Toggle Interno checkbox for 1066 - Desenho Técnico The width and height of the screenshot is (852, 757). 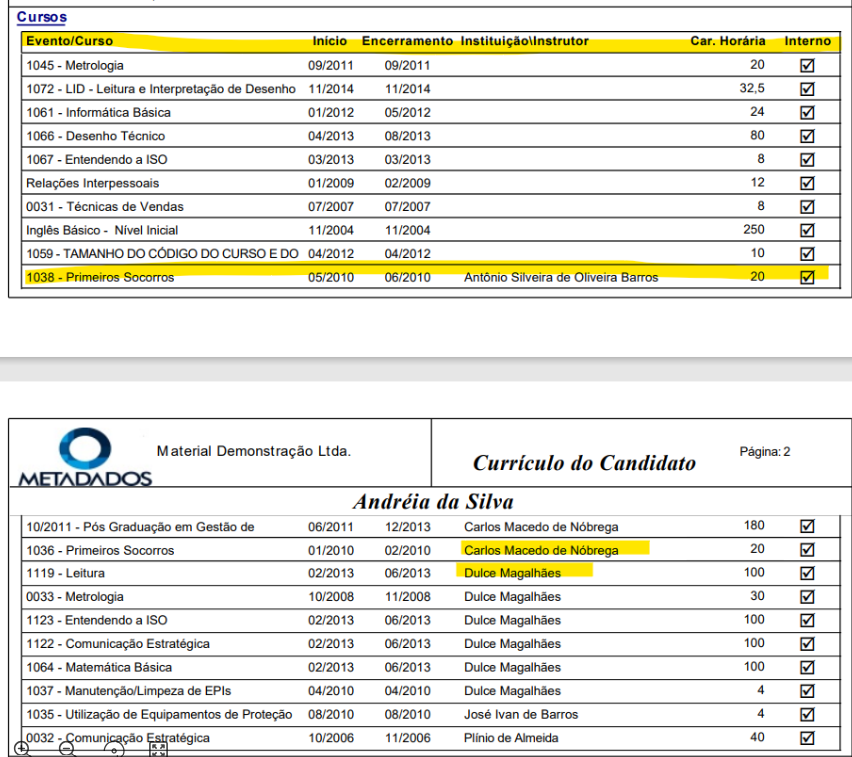pyautogui.click(x=807, y=136)
